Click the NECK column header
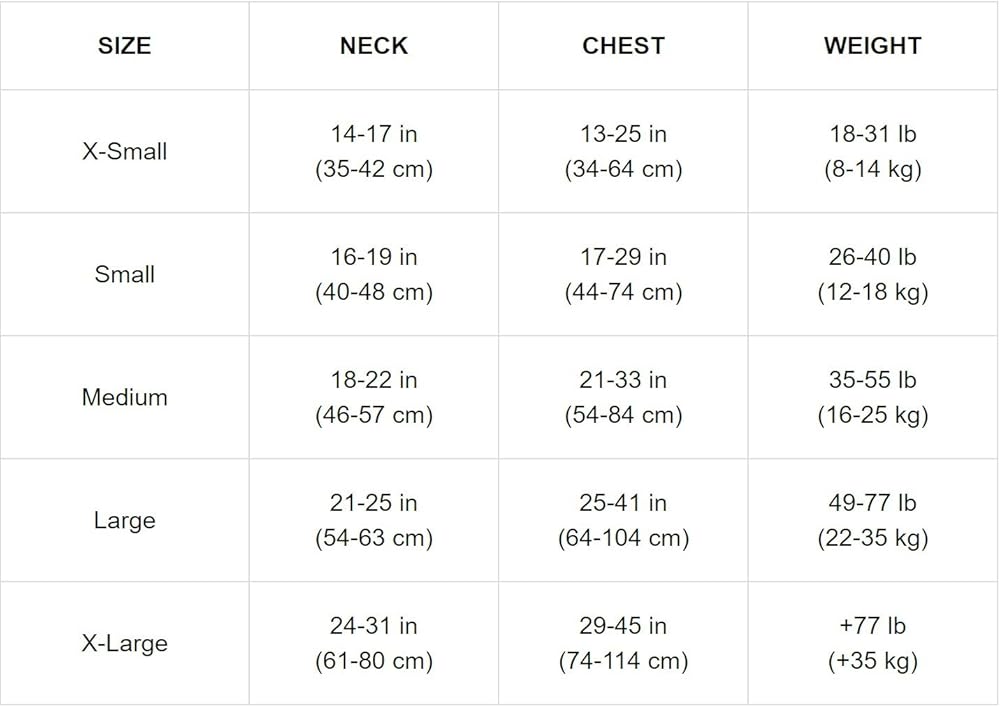 point(374,46)
